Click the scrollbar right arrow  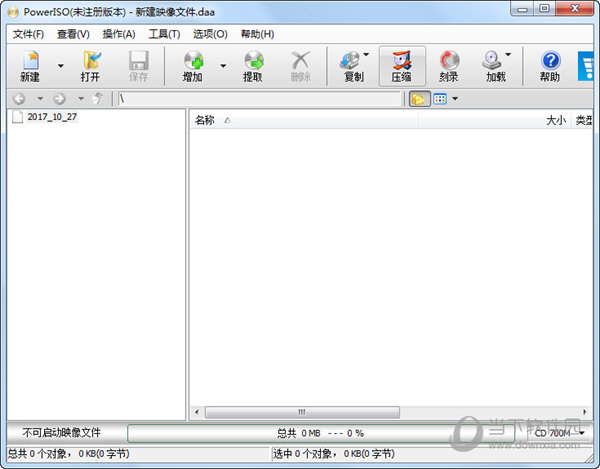click(x=584, y=412)
